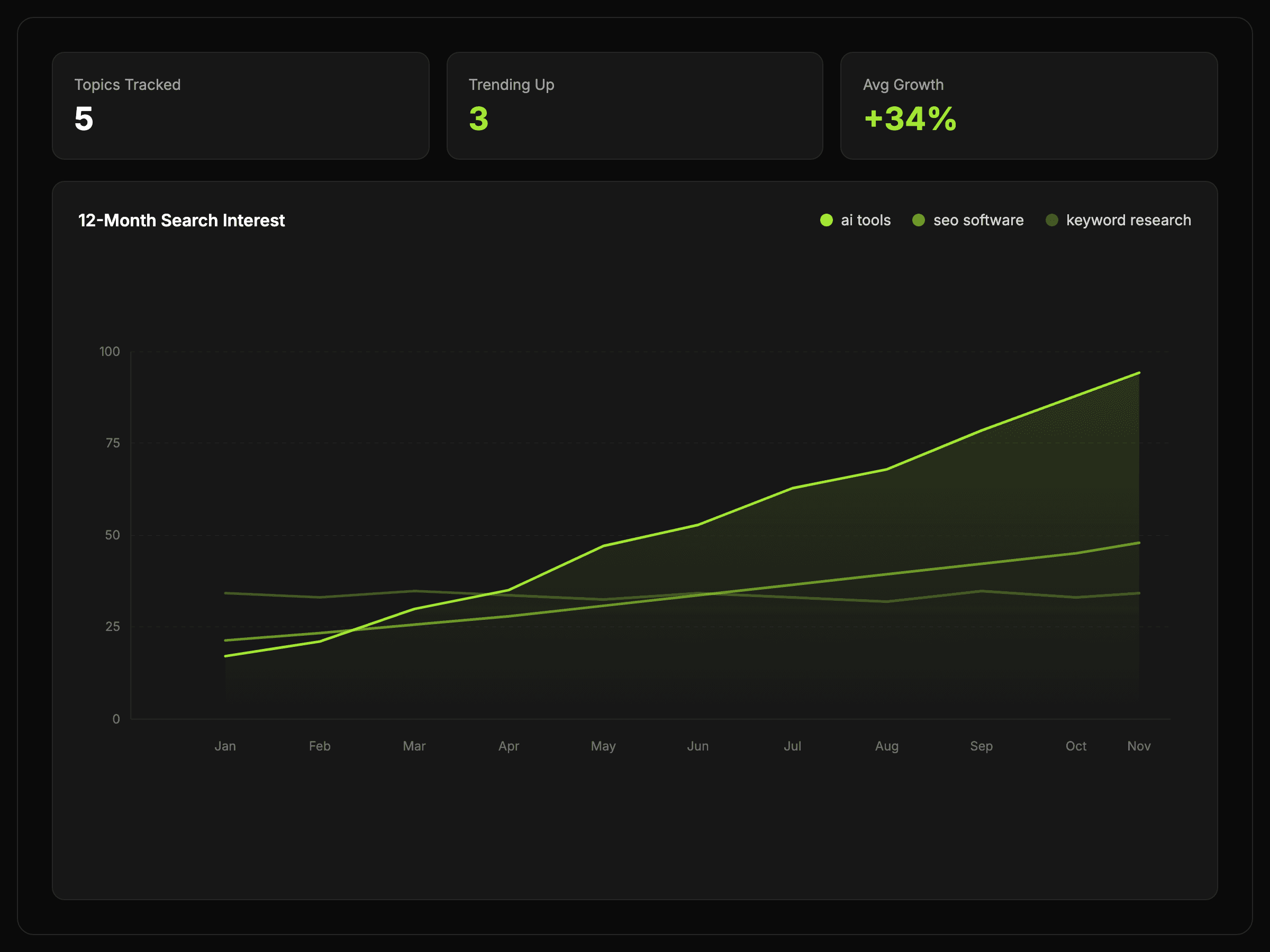1270x952 pixels.
Task: Click the +34% growth value
Action: point(910,119)
